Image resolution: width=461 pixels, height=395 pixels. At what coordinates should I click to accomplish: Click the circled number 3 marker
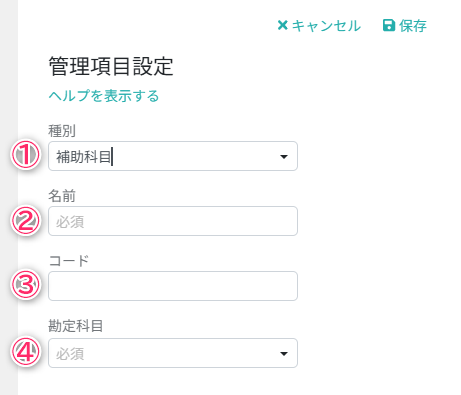click(x=26, y=285)
